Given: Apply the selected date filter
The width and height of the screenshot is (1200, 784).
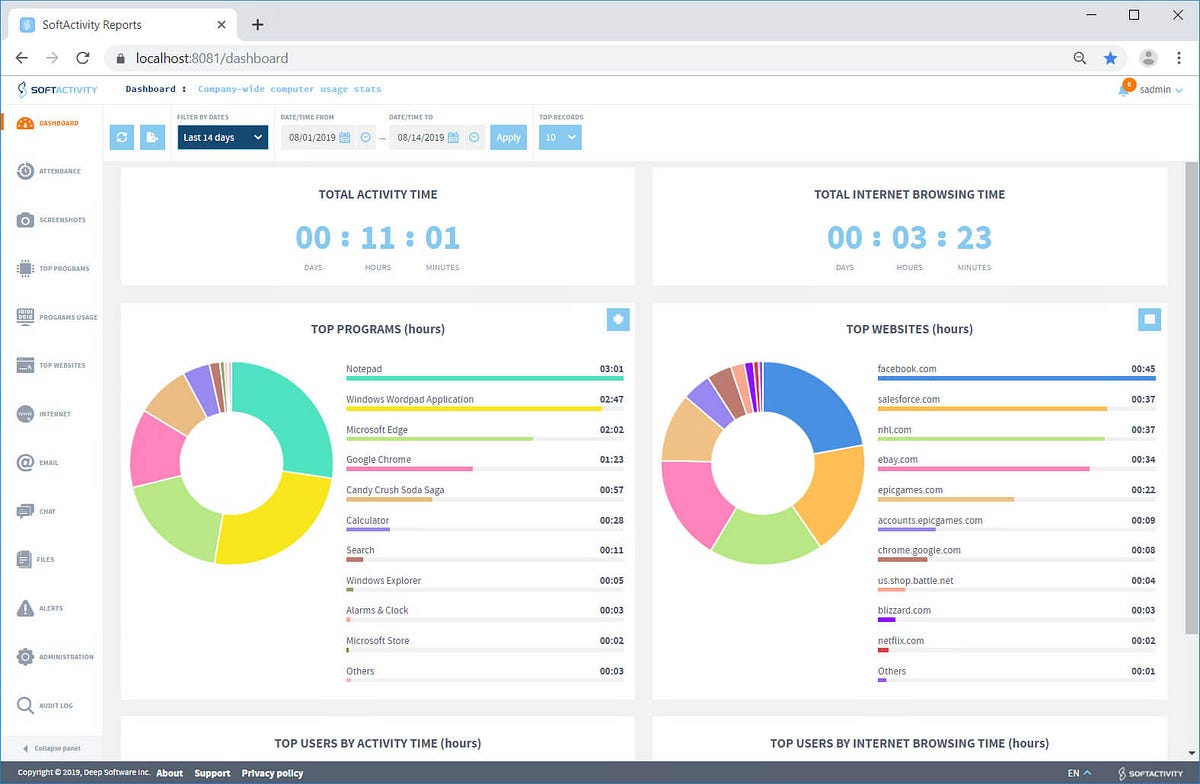Looking at the screenshot, I should point(508,137).
